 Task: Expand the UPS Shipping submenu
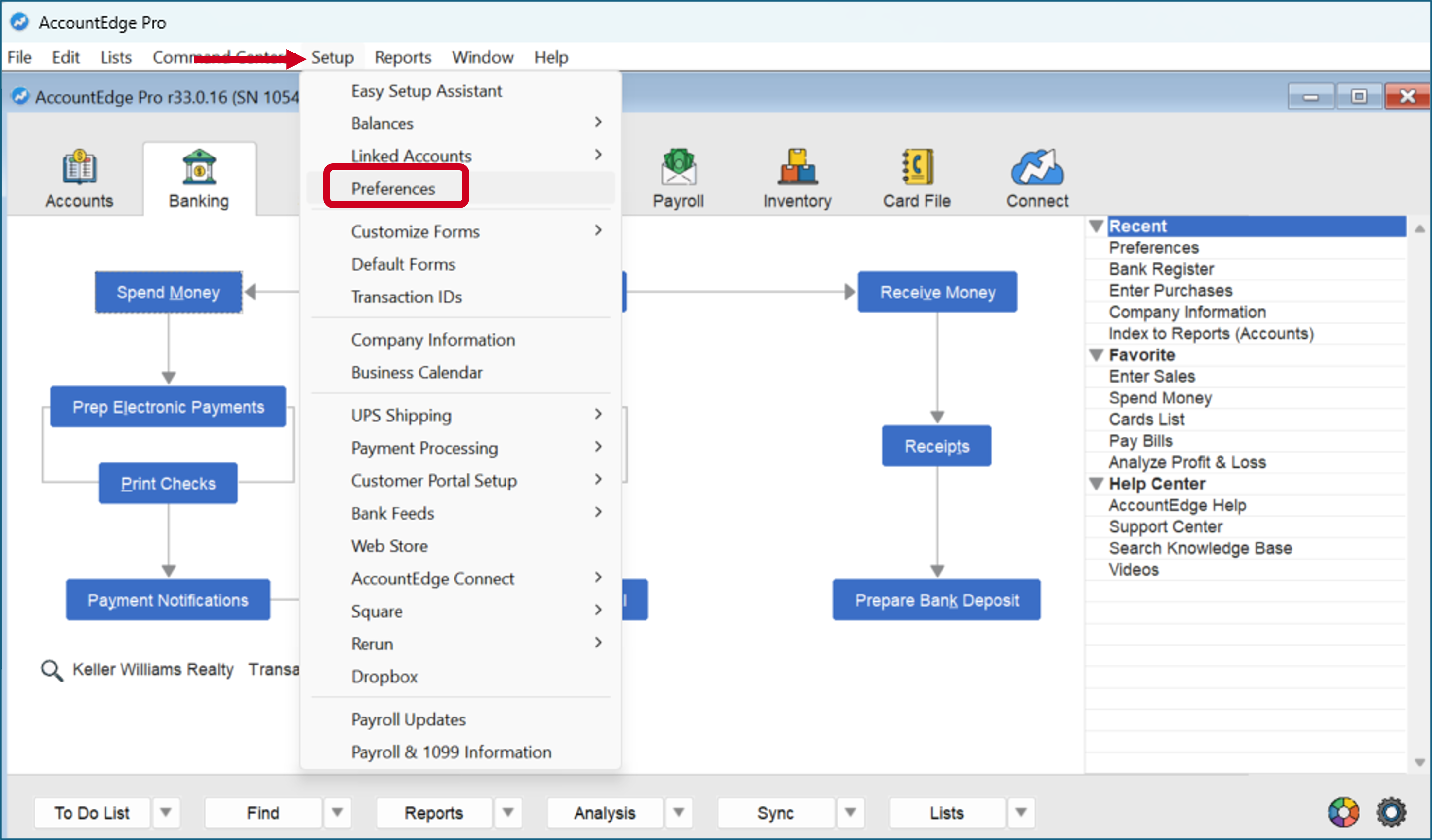(460, 416)
